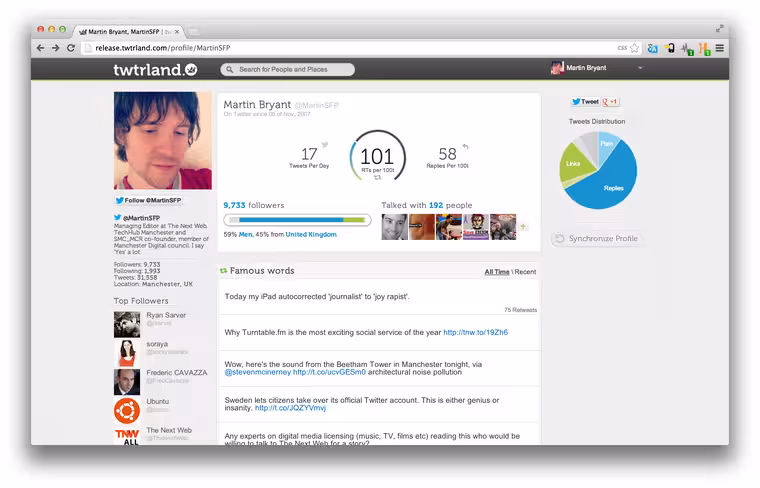
Task: Open the t.co/ucvGESm0 link
Action: click(x=329, y=372)
